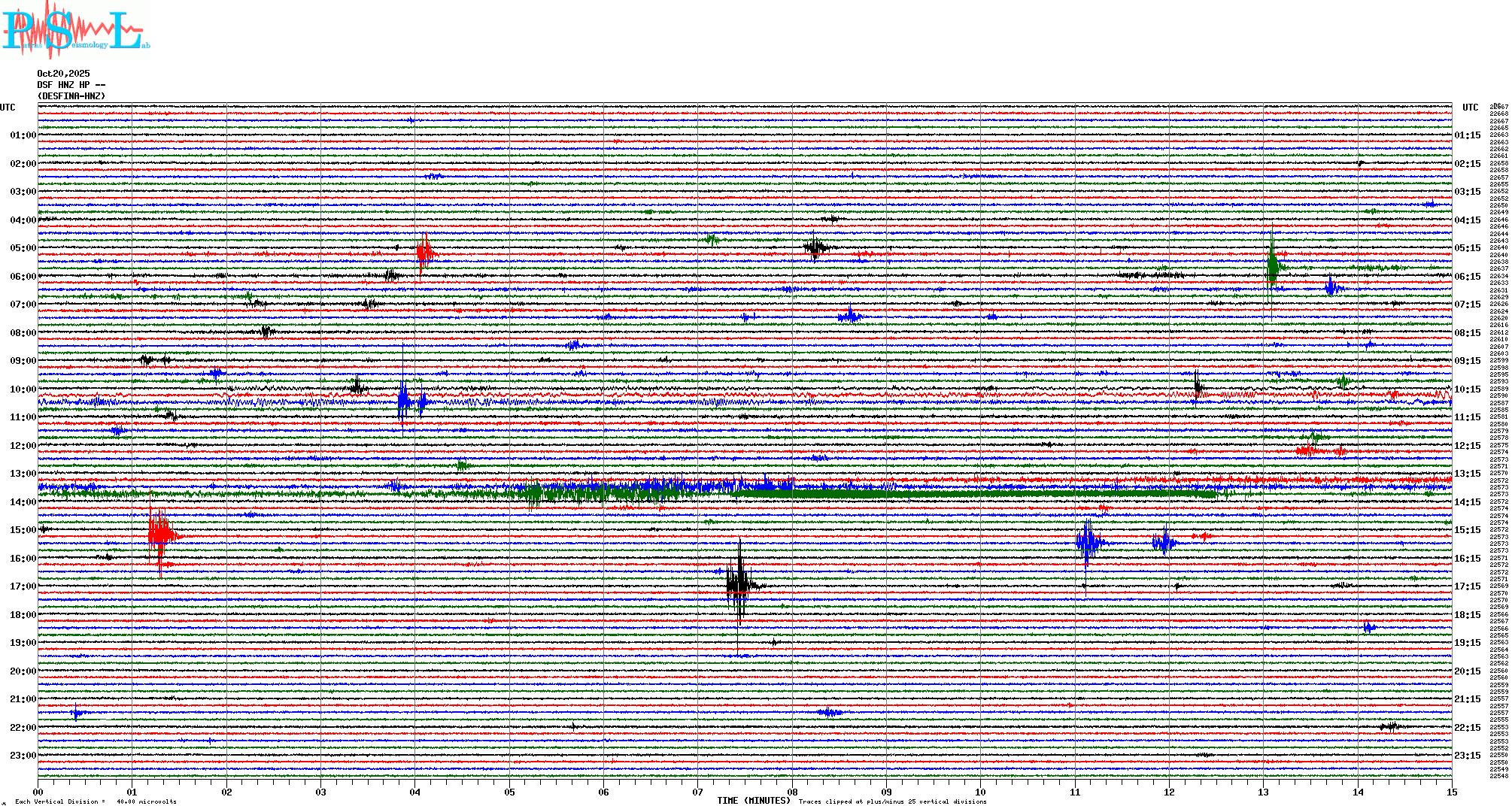Click the 05:00 hour label on the left axis
The width and height of the screenshot is (1512, 812).
[23, 248]
